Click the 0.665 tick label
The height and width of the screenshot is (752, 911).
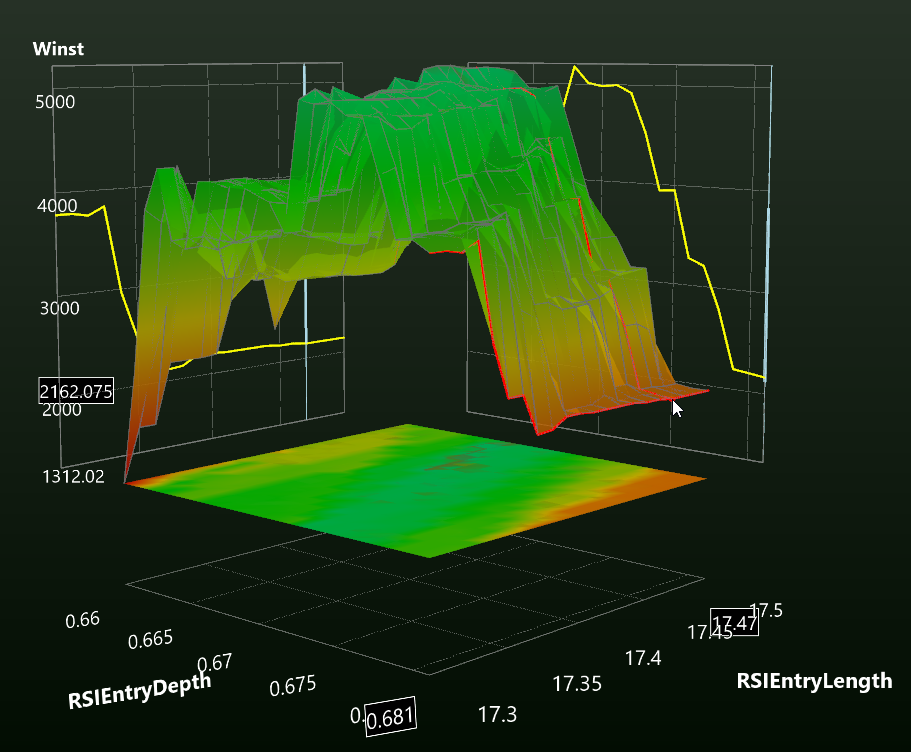pyautogui.click(x=150, y=640)
